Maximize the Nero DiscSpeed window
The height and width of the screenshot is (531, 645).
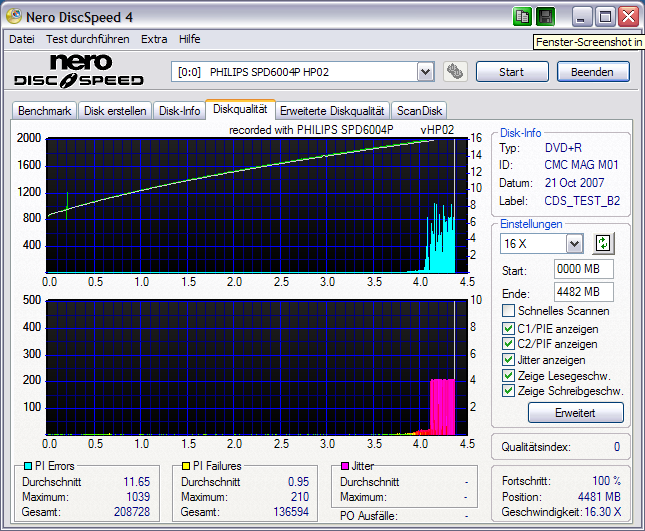(605, 17)
